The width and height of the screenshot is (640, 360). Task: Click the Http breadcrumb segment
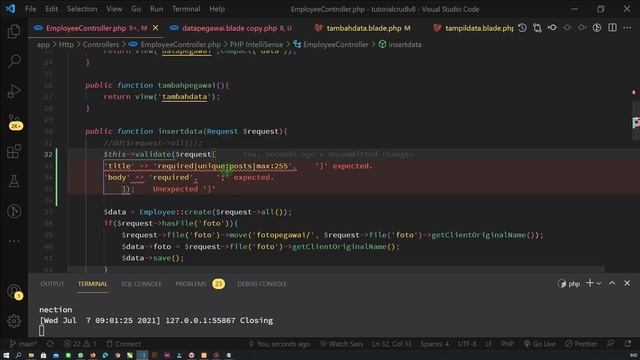tap(66, 44)
